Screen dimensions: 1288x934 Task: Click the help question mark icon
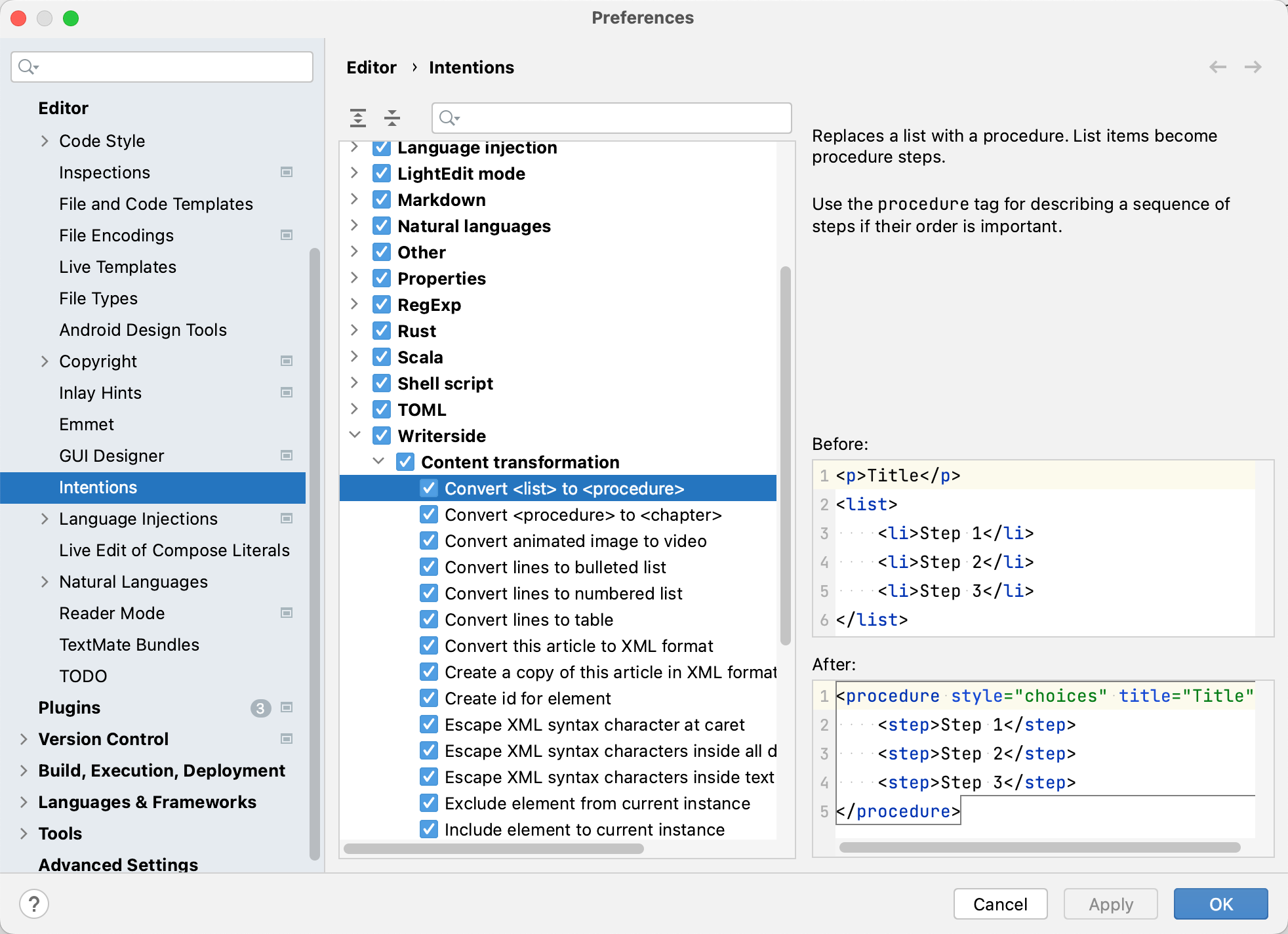pos(34,904)
